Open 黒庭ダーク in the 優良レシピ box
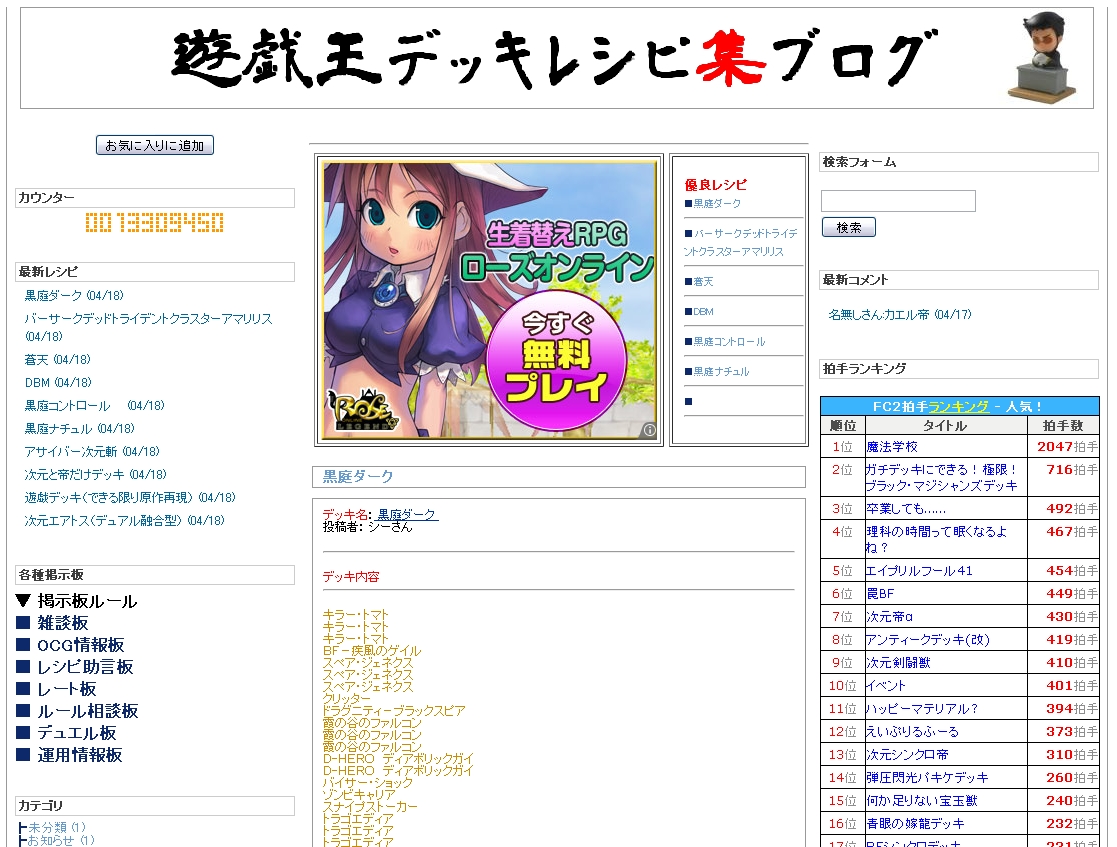The width and height of the screenshot is (1117, 847). pos(717,204)
